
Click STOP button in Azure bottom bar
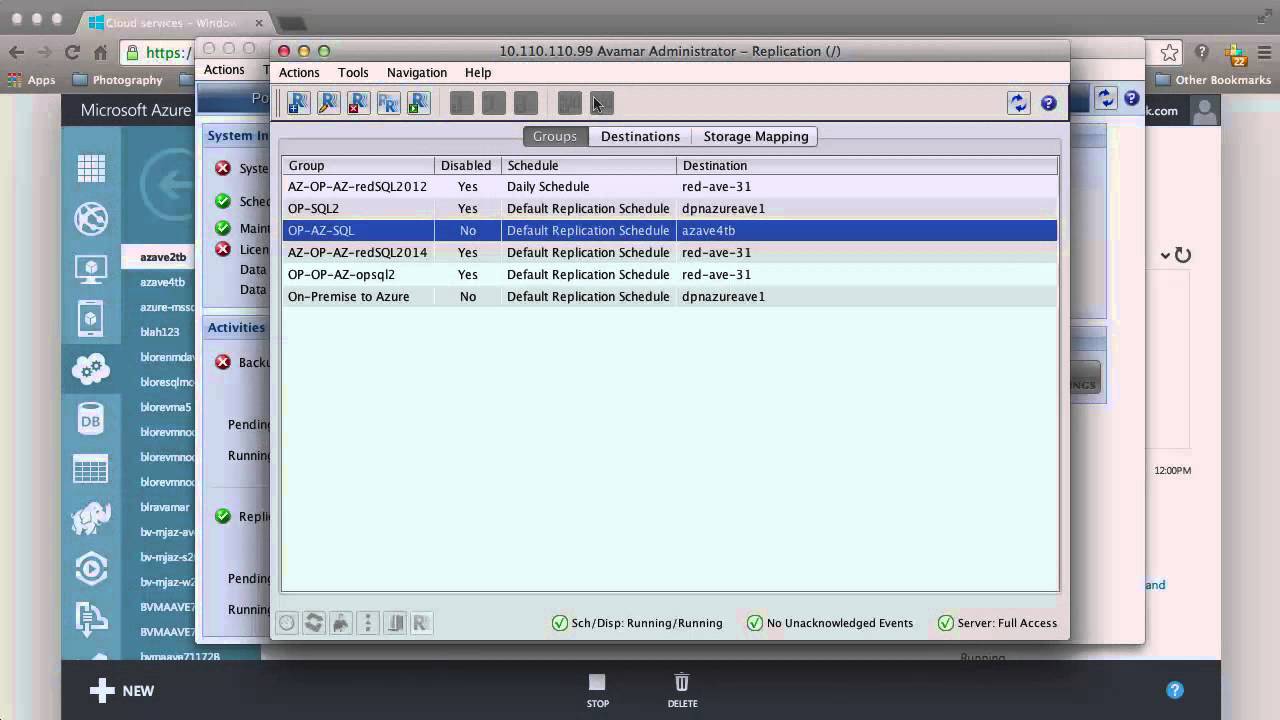(597, 690)
